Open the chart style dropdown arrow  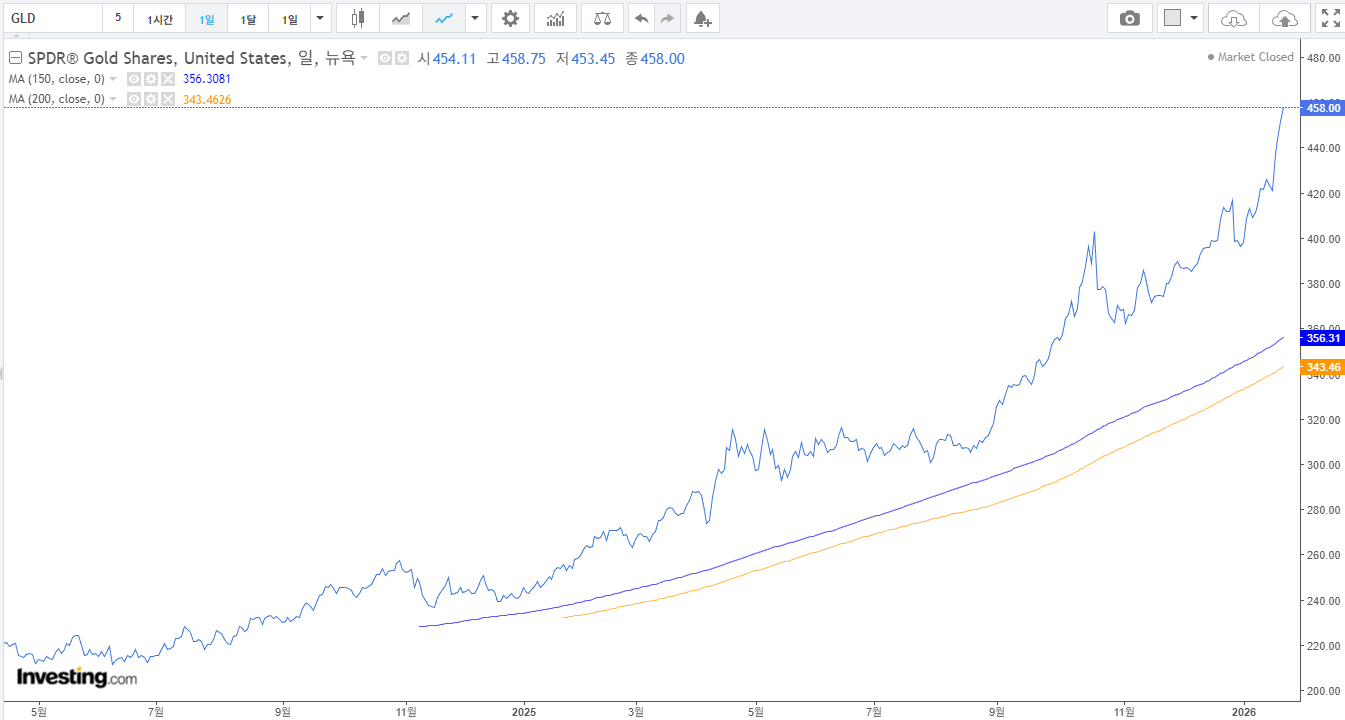pos(476,18)
